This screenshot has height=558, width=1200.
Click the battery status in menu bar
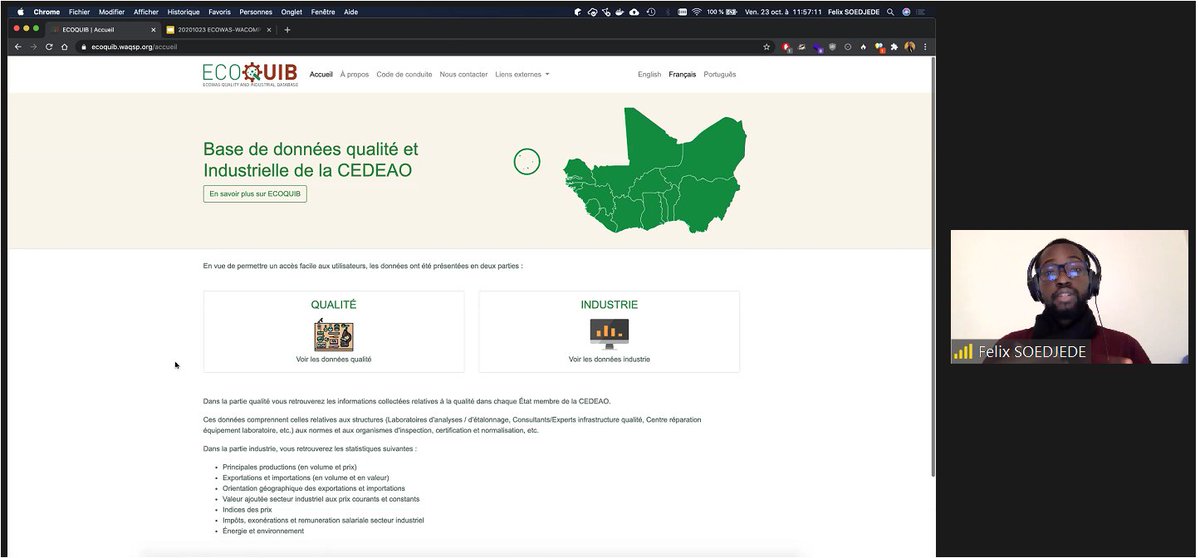pyautogui.click(x=721, y=12)
